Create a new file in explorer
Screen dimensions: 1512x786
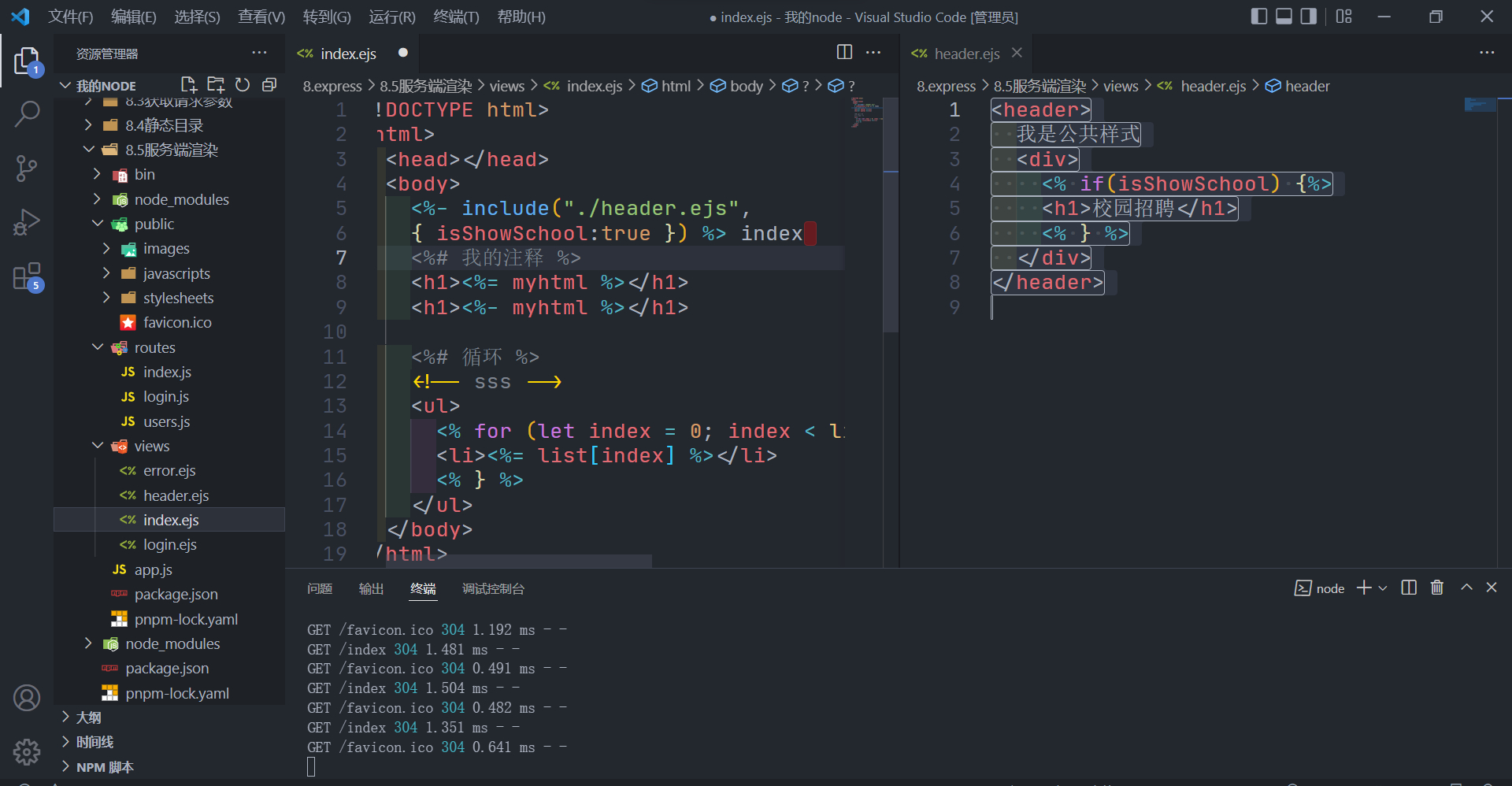(189, 84)
